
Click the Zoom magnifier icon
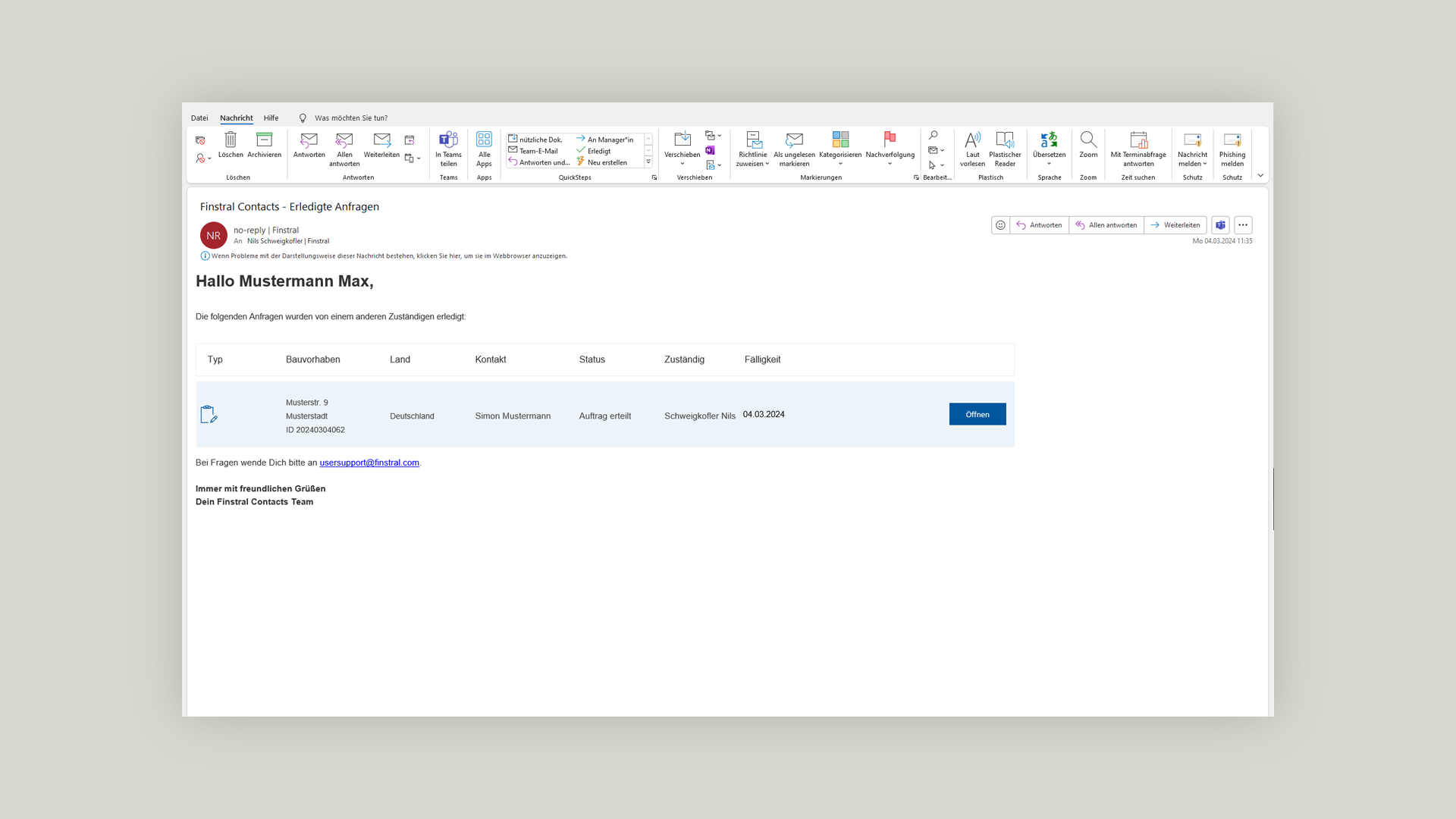pyautogui.click(x=1088, y=140)
